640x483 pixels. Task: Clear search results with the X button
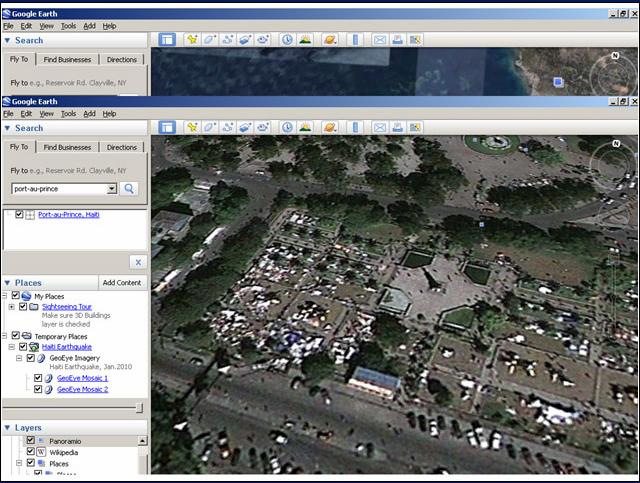pyautogui.click(x=137, y=262)
